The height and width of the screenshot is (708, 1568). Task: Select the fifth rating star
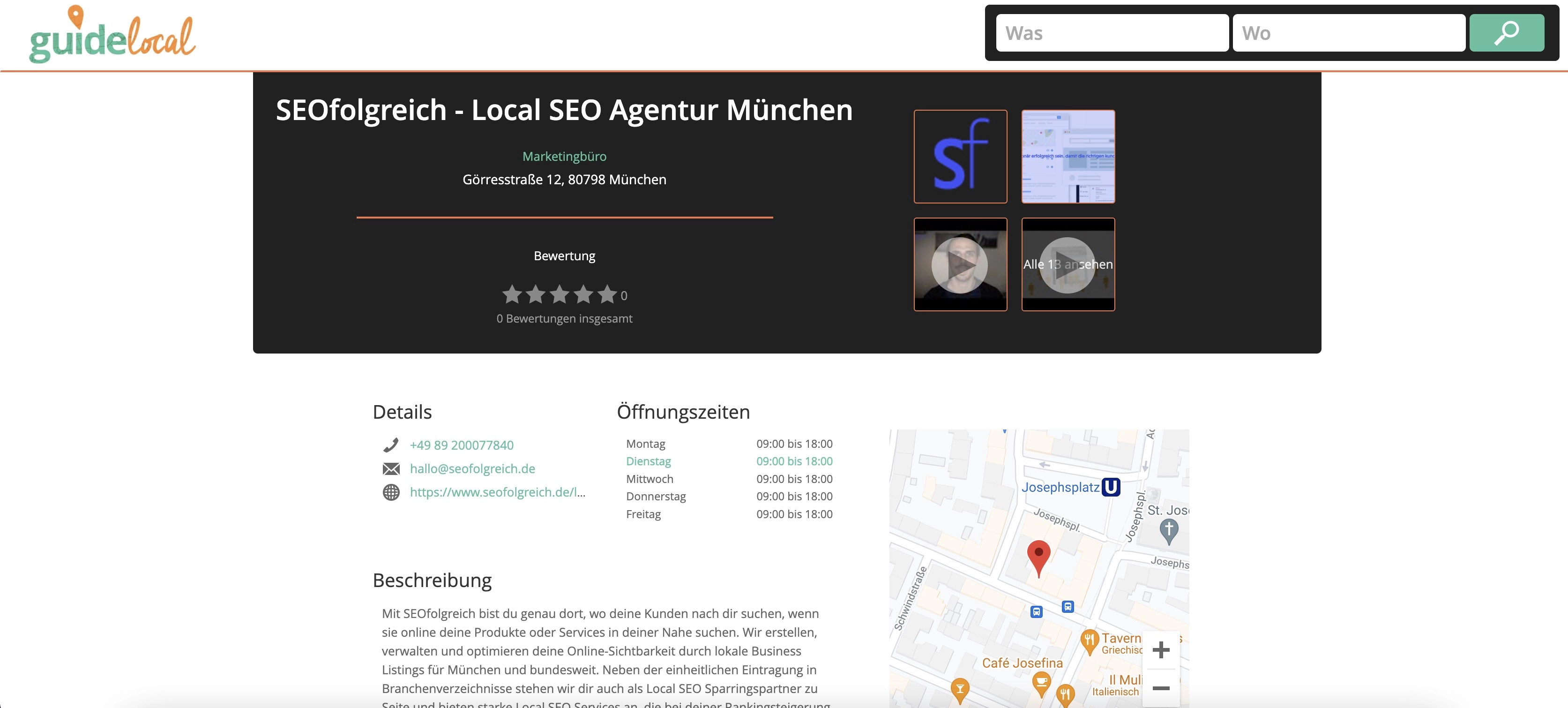coord(607,294)
